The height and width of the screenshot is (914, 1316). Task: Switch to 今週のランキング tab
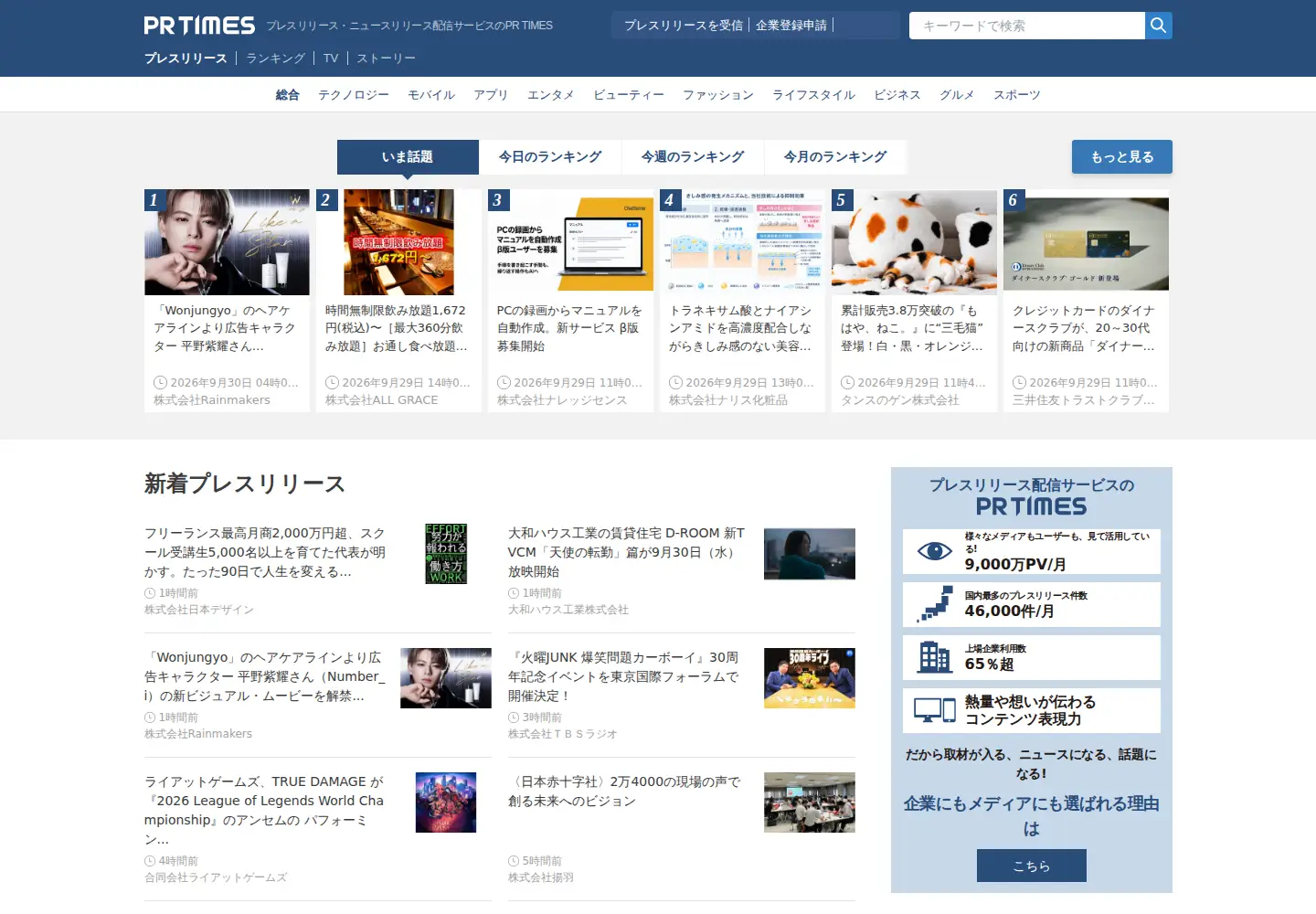coord(693,157)
